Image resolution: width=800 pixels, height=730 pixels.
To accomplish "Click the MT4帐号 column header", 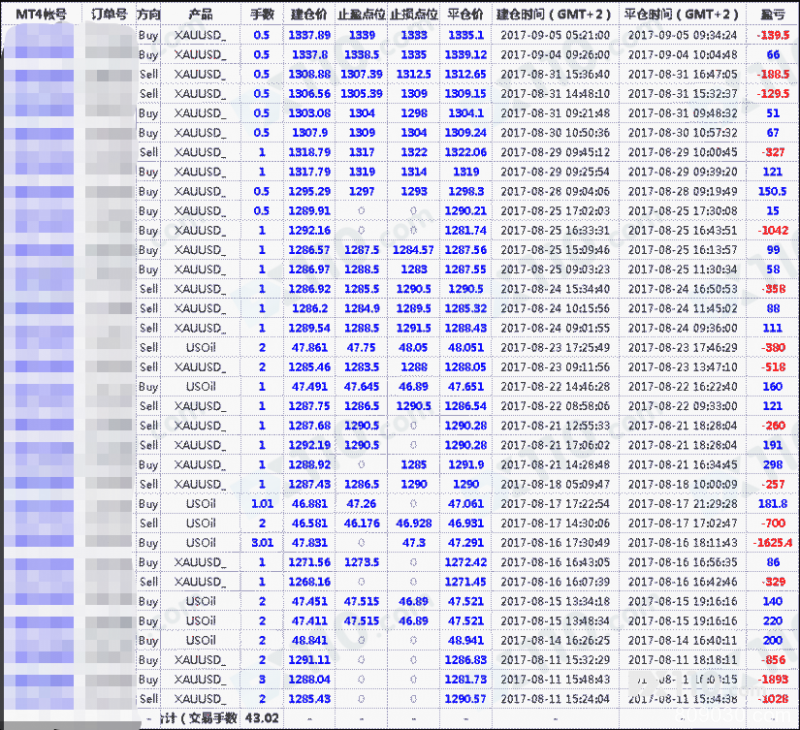I will [41, 14].
